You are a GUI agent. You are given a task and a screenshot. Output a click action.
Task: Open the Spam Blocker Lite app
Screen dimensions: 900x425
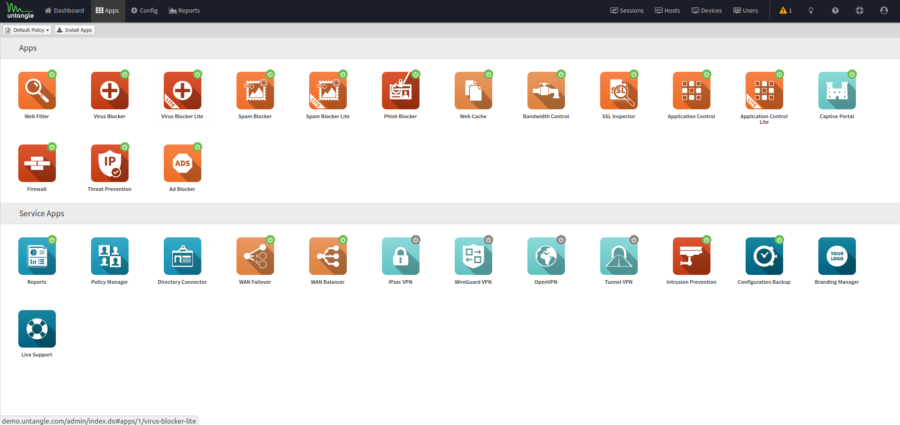click(328, 91)
